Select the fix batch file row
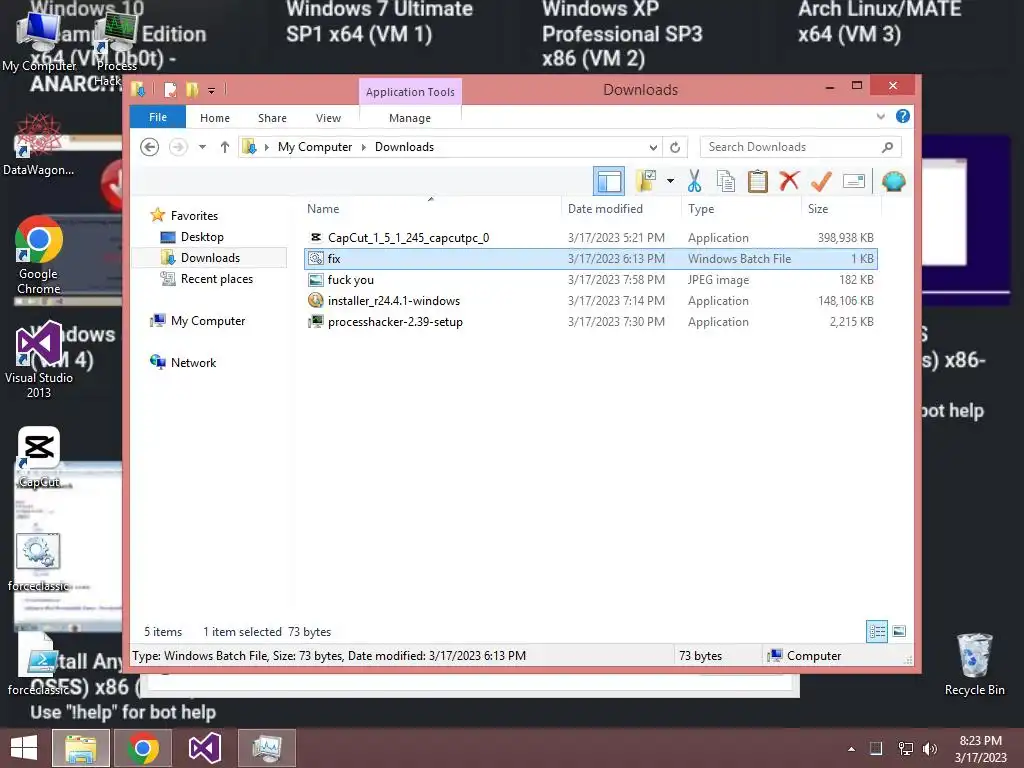Image resolution: width=1024 pixels, height=768 pixels. click(x=591, y=259)
